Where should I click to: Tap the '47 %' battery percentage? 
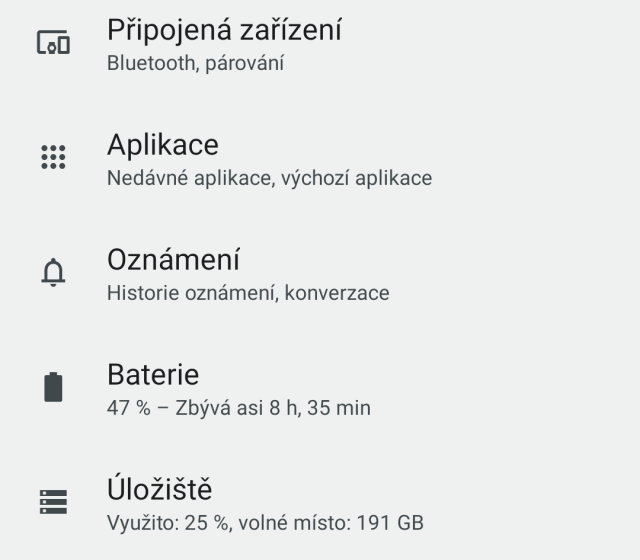click(x=127, y=408)
